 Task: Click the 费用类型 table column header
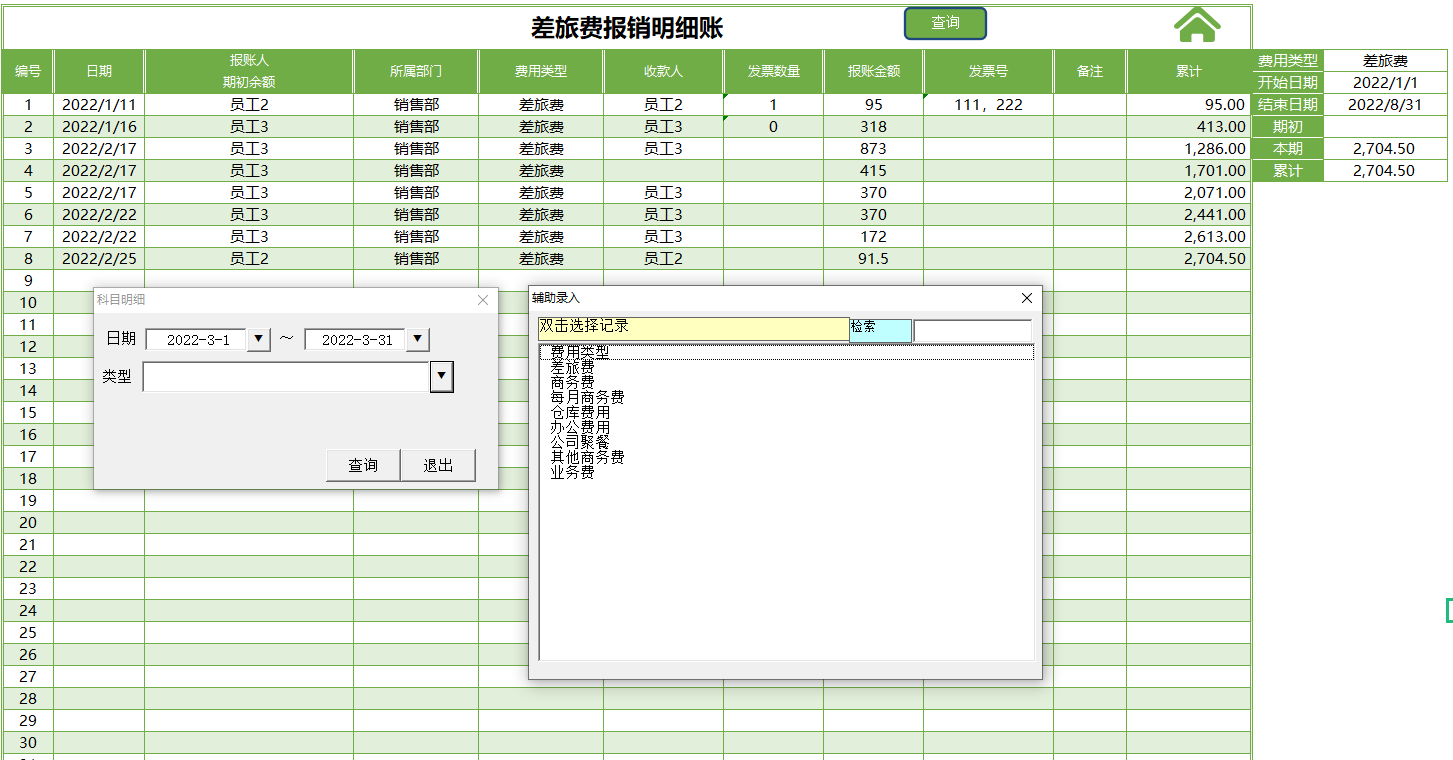tap(541, 71)
